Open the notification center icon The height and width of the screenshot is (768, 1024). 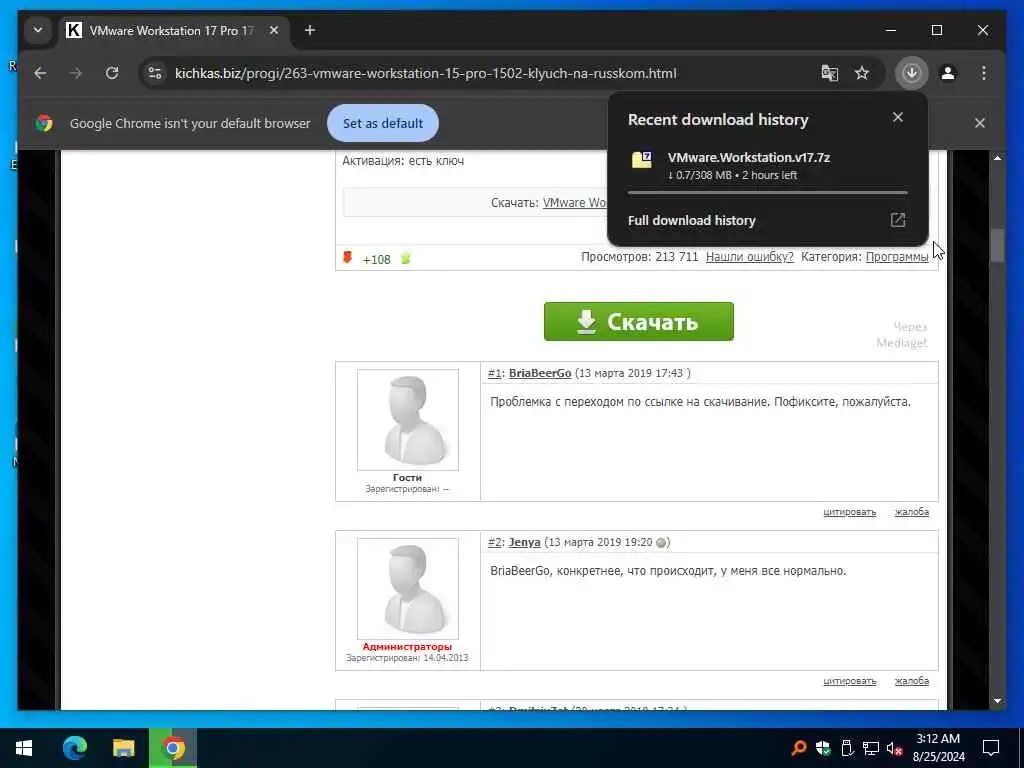click(x=991, y=748)
